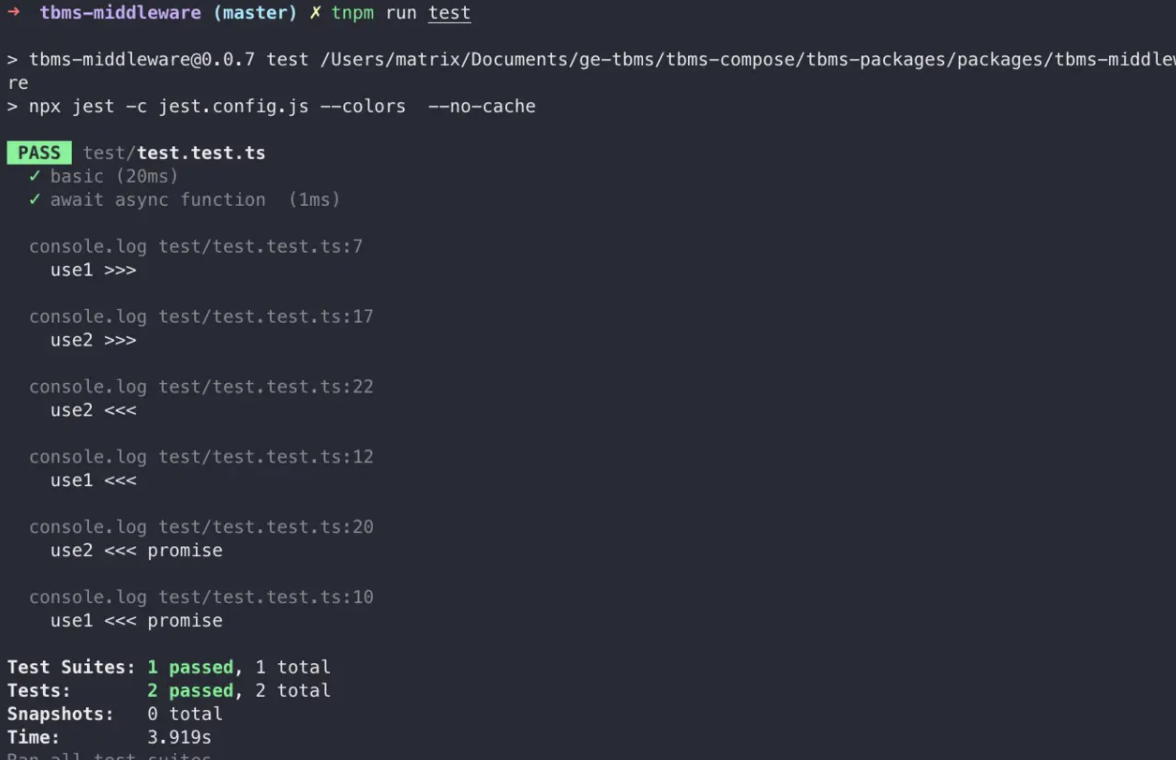Jump to test.test.ts:22 log source
1176x760 pixels.
coord(265,386)
